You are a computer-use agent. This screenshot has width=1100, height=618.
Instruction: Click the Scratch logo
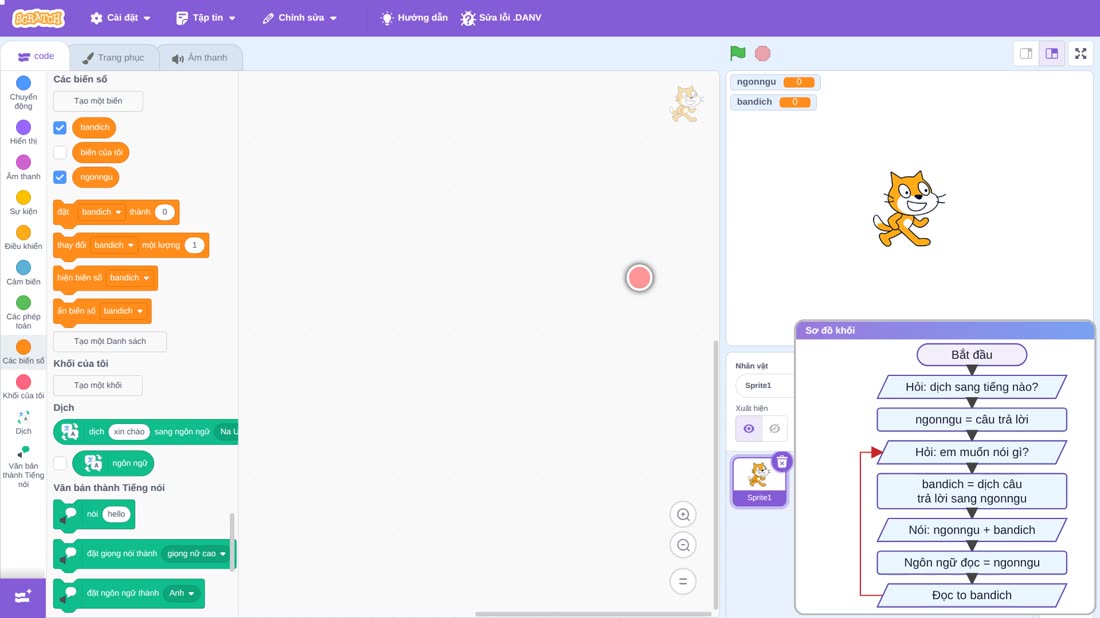(x=39, y=18)
